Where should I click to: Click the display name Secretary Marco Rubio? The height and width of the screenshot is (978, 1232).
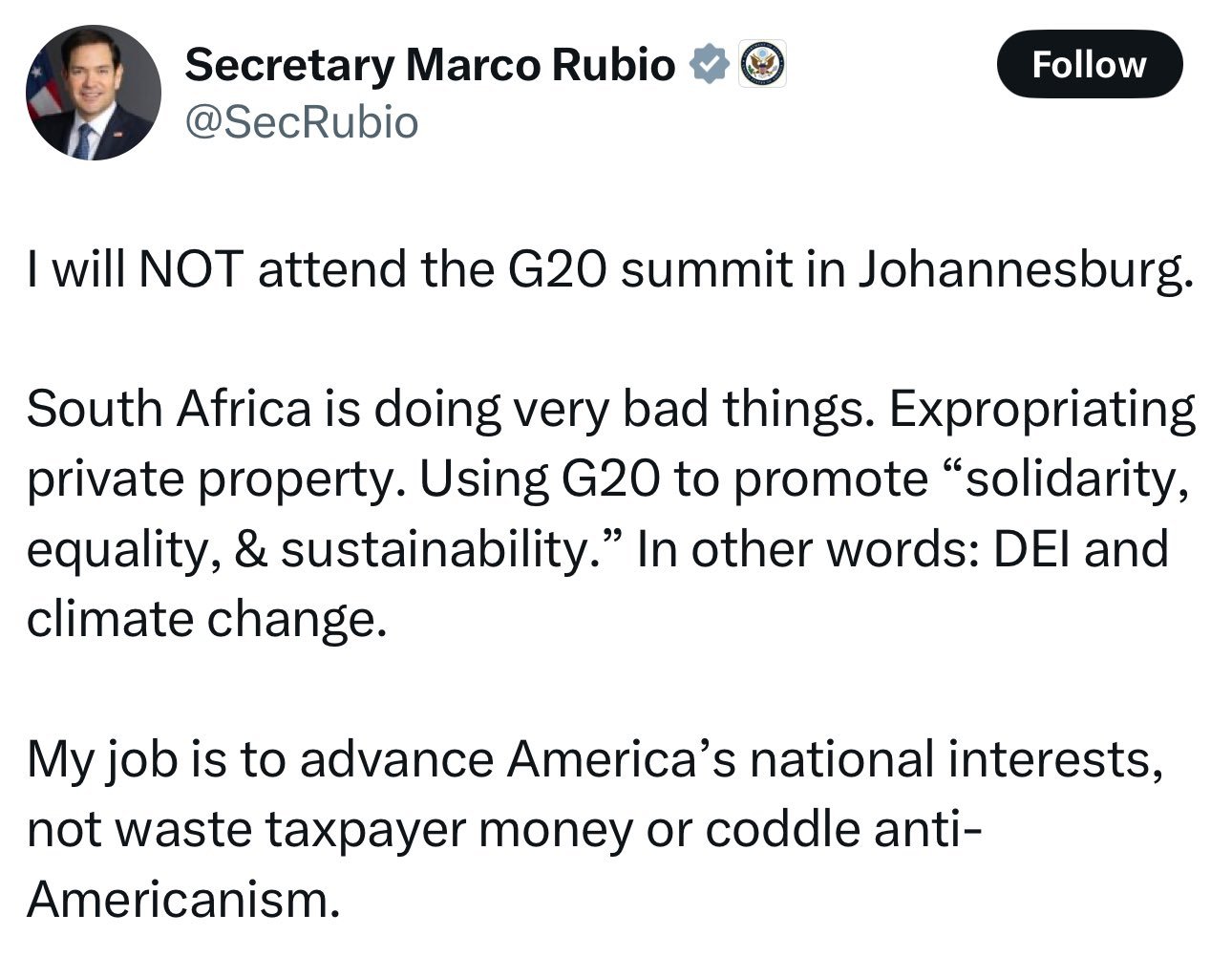430,65
